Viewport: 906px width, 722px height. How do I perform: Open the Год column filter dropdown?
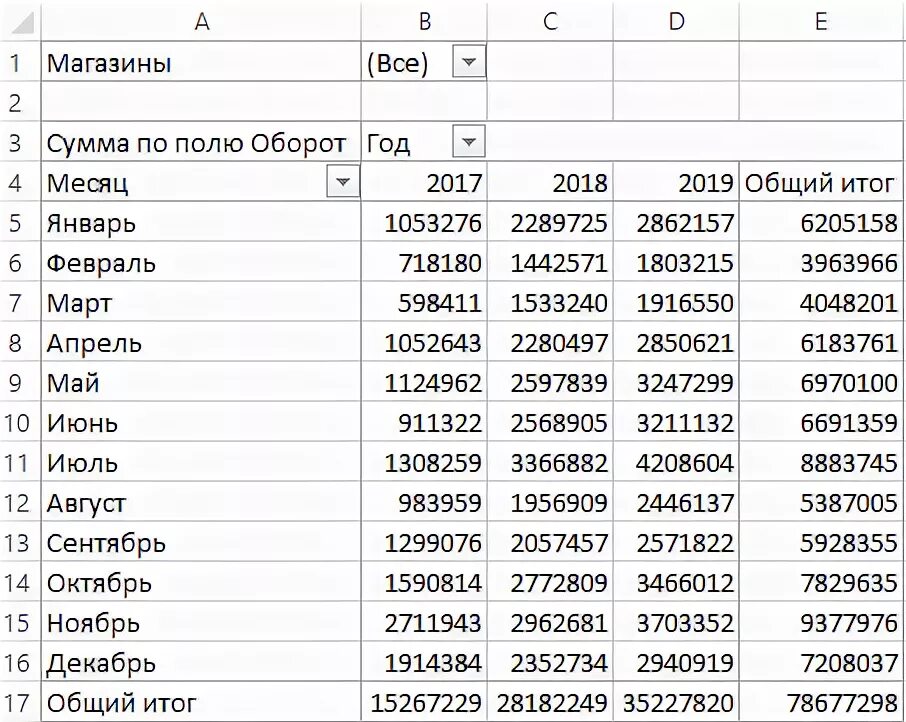(x=469, y=142)
